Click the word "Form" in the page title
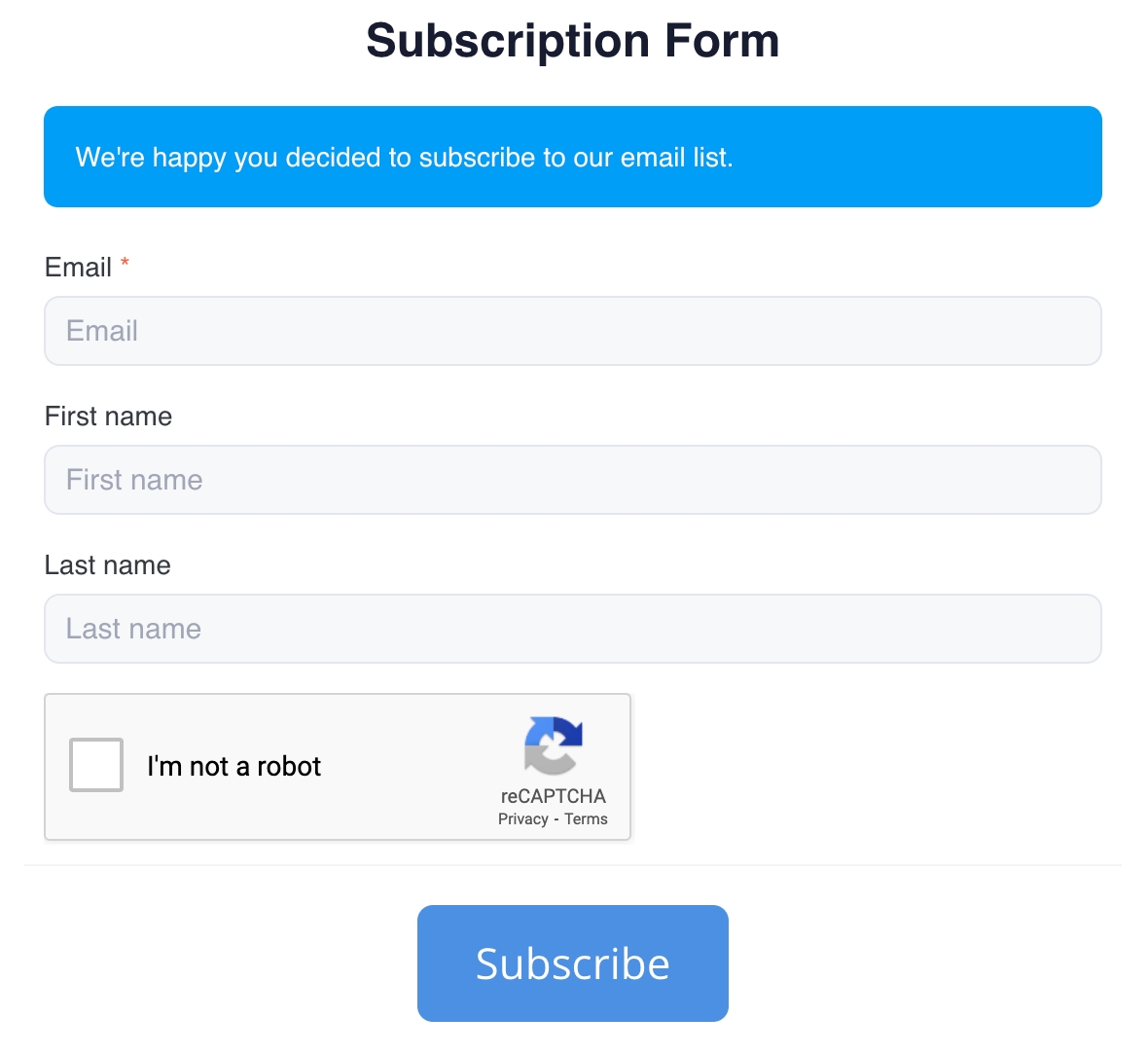1148x1053 pixels. point(722,41)
